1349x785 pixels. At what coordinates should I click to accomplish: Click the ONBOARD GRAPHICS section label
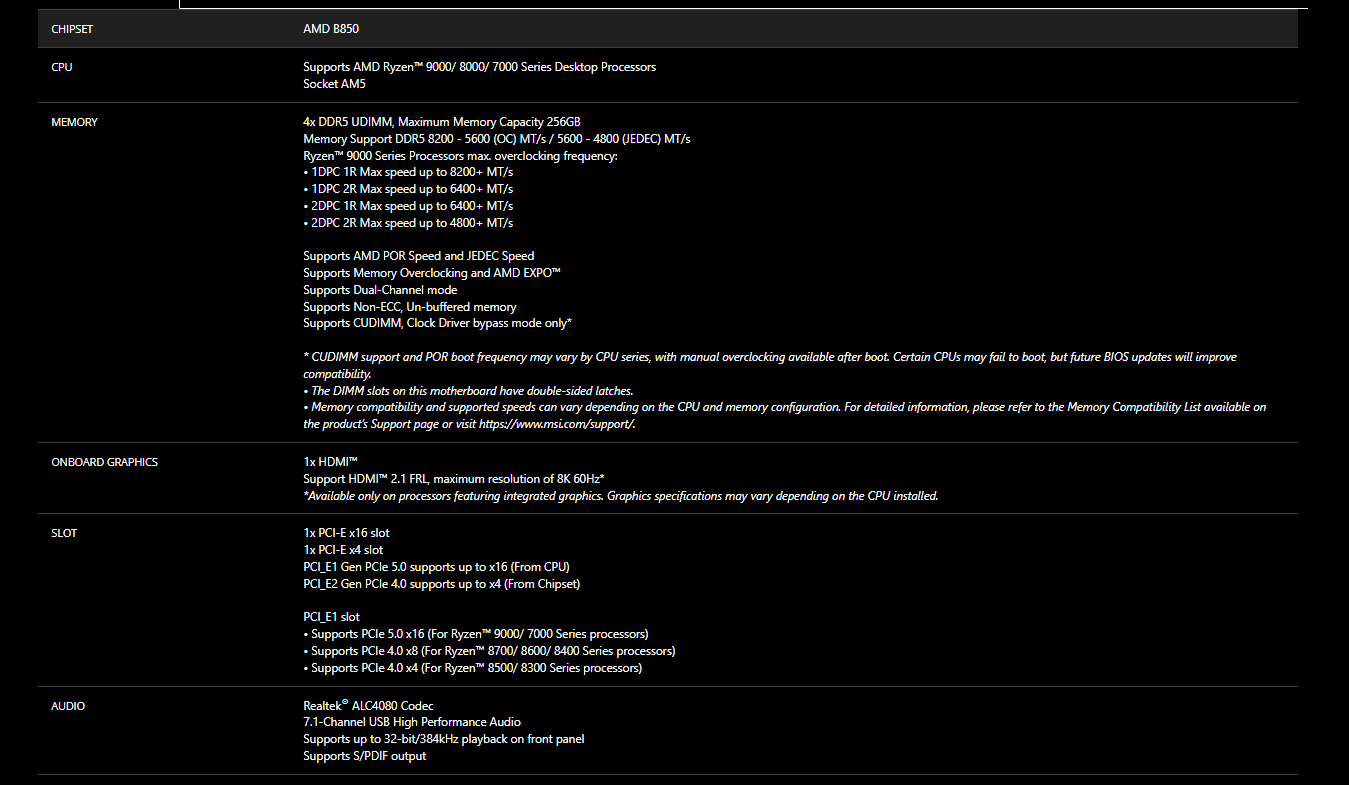pos(105,462)
